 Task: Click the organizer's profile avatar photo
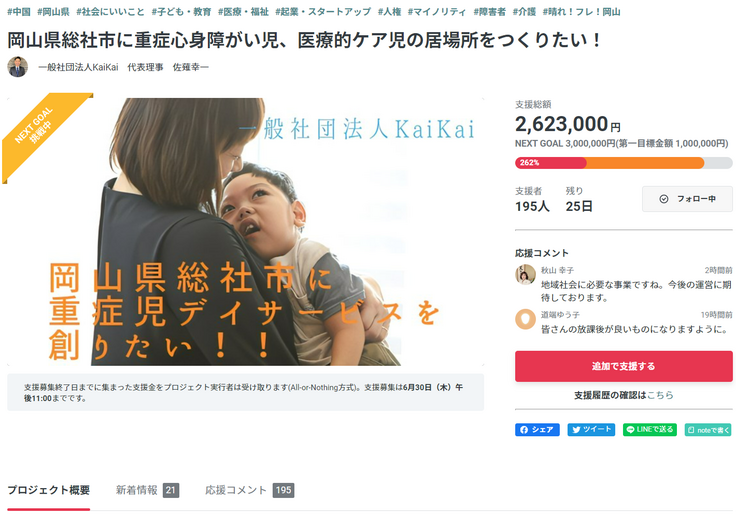pos(17,67)
